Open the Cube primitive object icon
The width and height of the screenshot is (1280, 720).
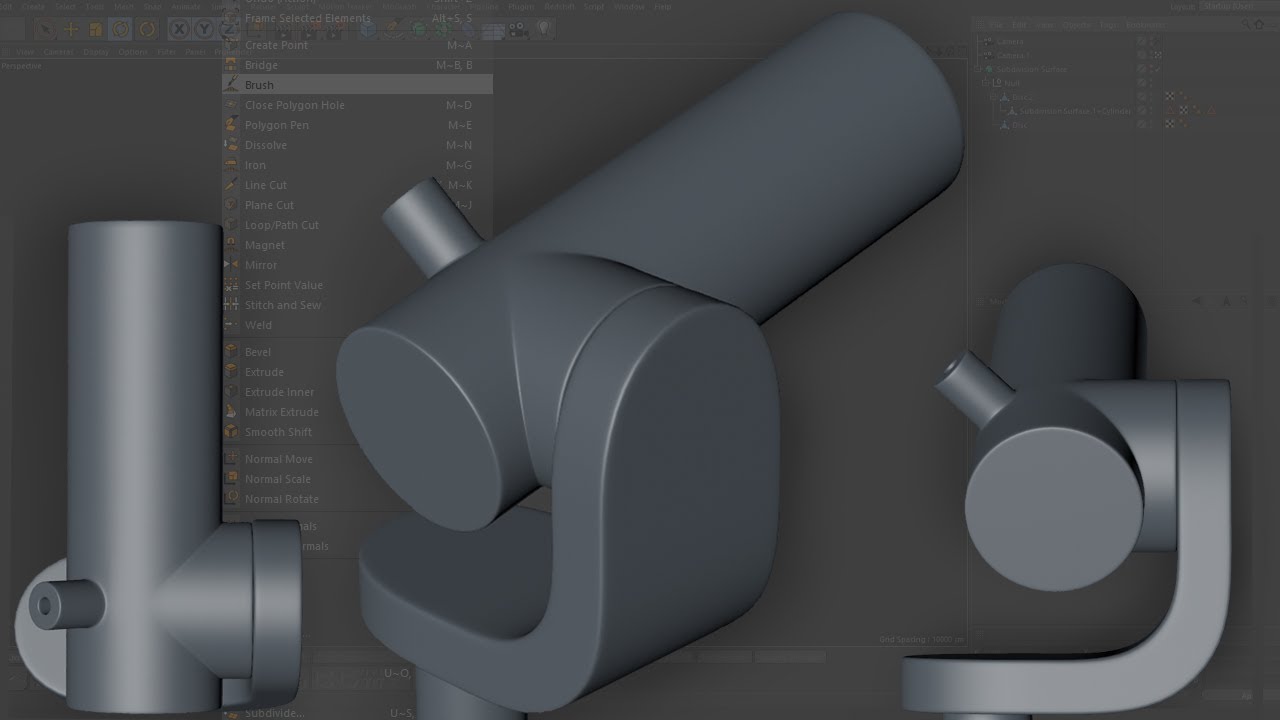click(368, 30)
